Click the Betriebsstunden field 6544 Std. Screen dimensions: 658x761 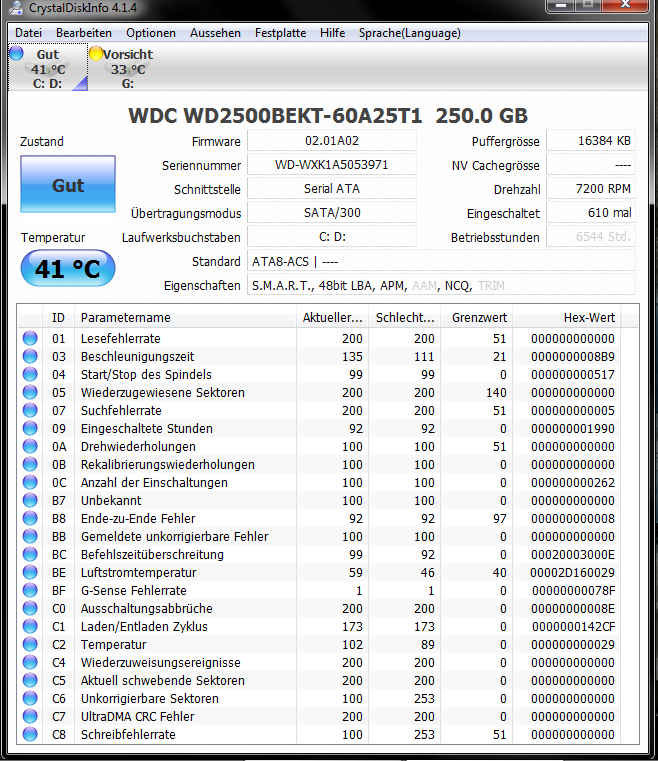pos(591,237)
